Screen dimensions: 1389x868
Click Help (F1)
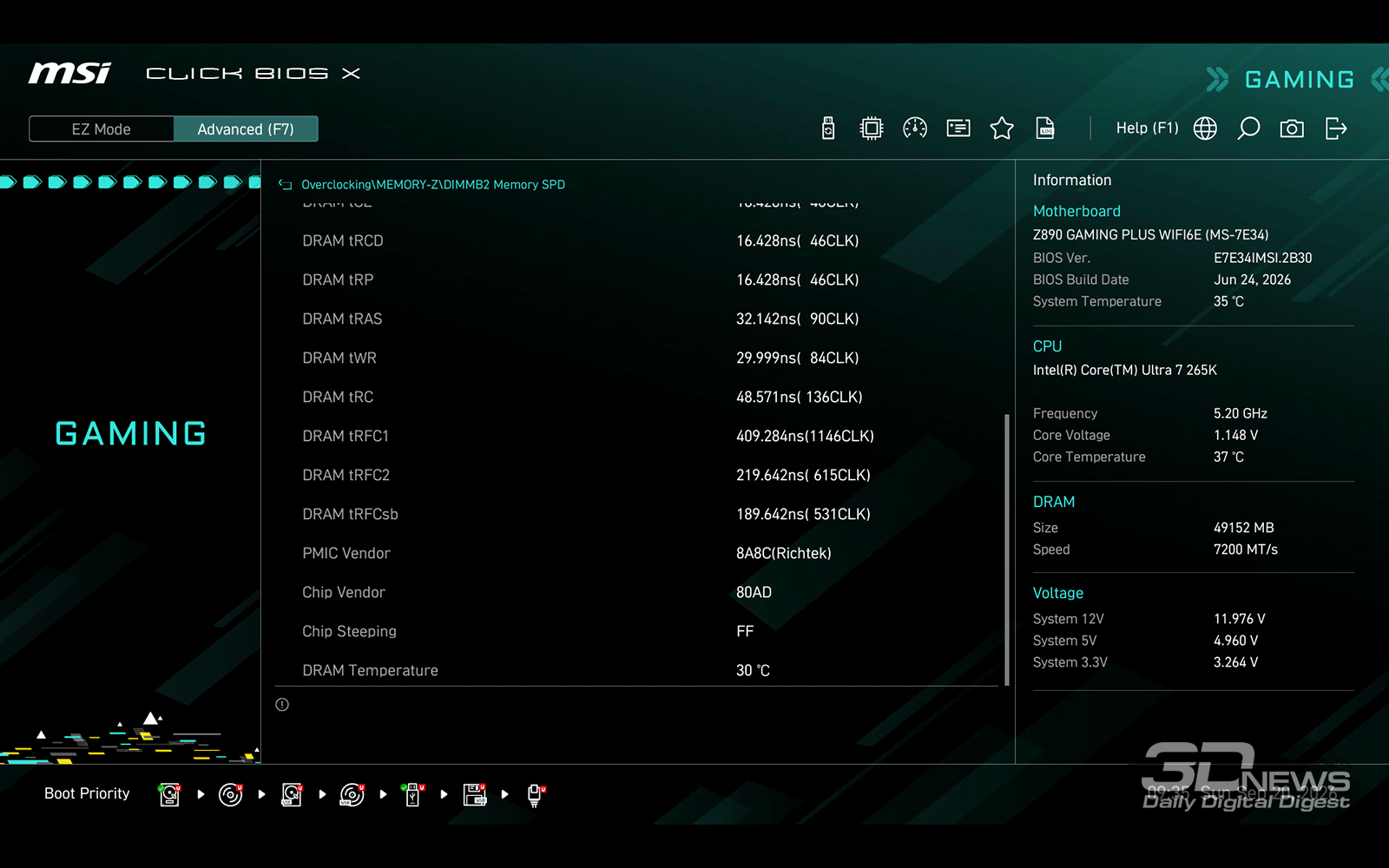(1147, 128)
